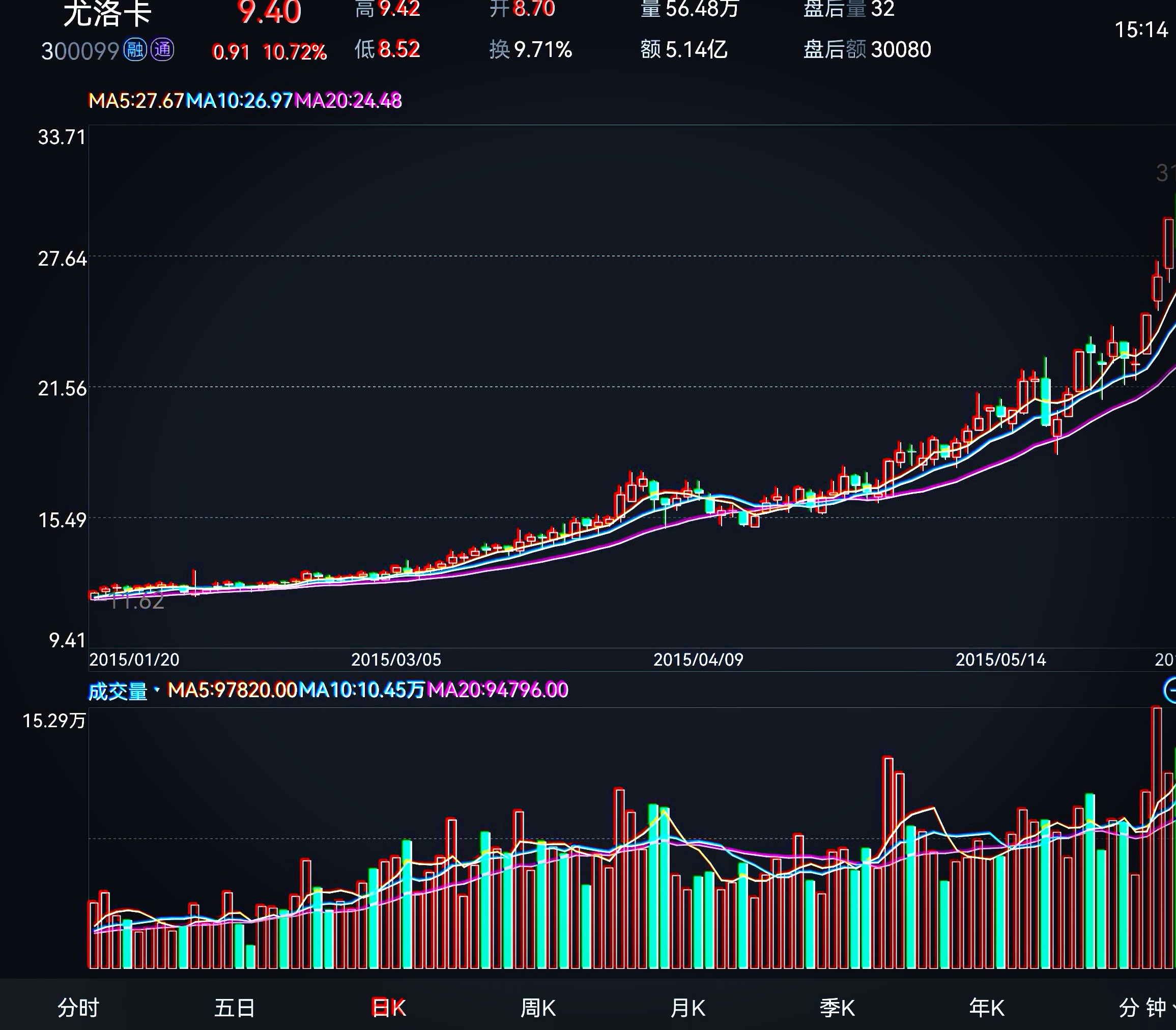Select the 日K daily candlestick tab
Viewport: 1176px width, 1030px height.
tap(389, 1008)
